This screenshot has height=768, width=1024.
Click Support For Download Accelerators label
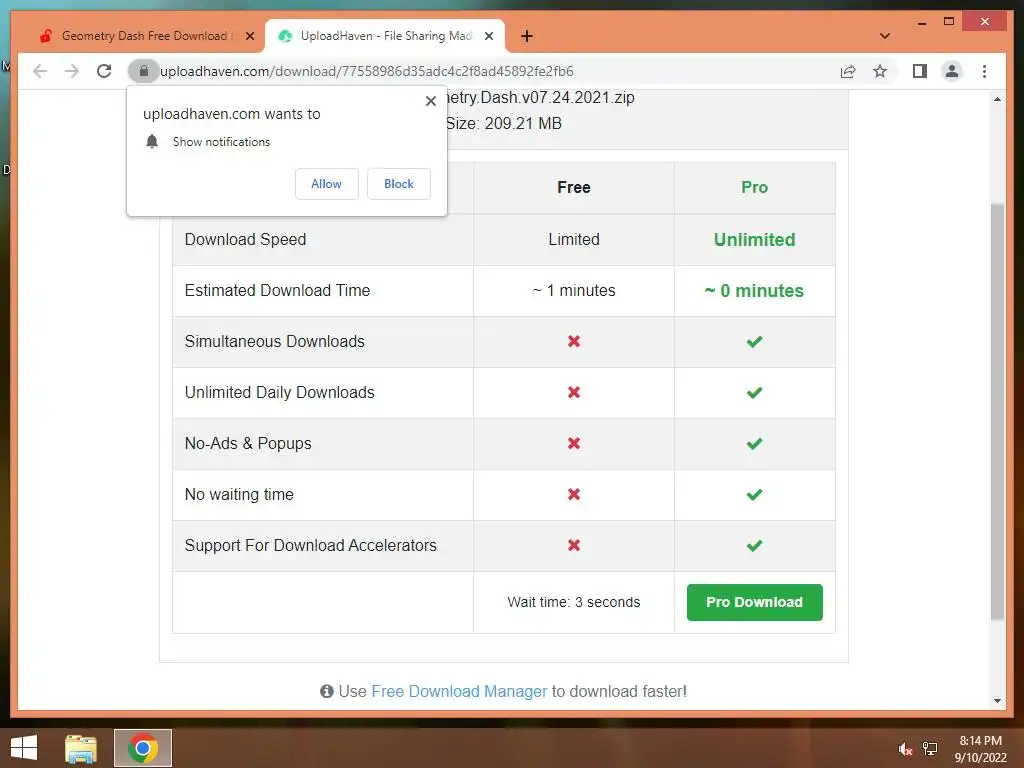click(x=311, y=545)
